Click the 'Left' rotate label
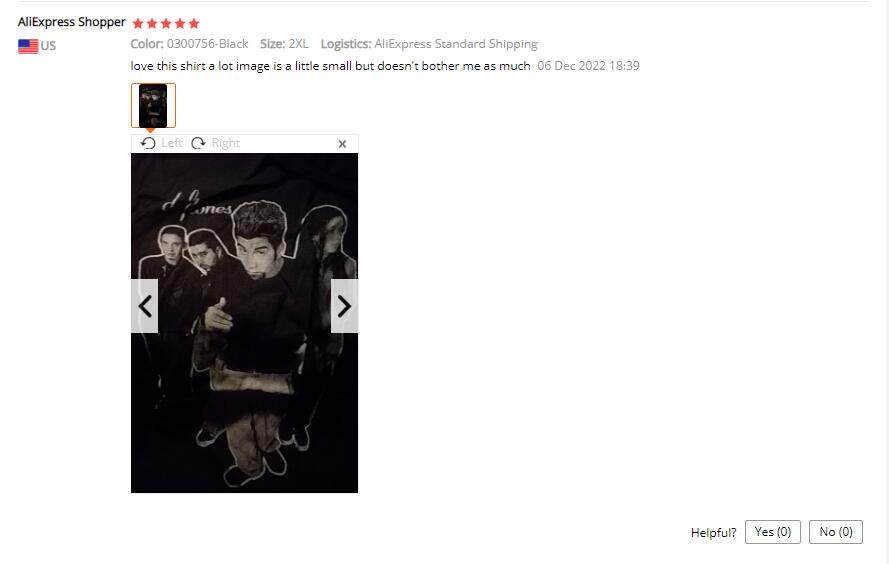The height and width of the screenshot is (564, 889). (172, 143)
